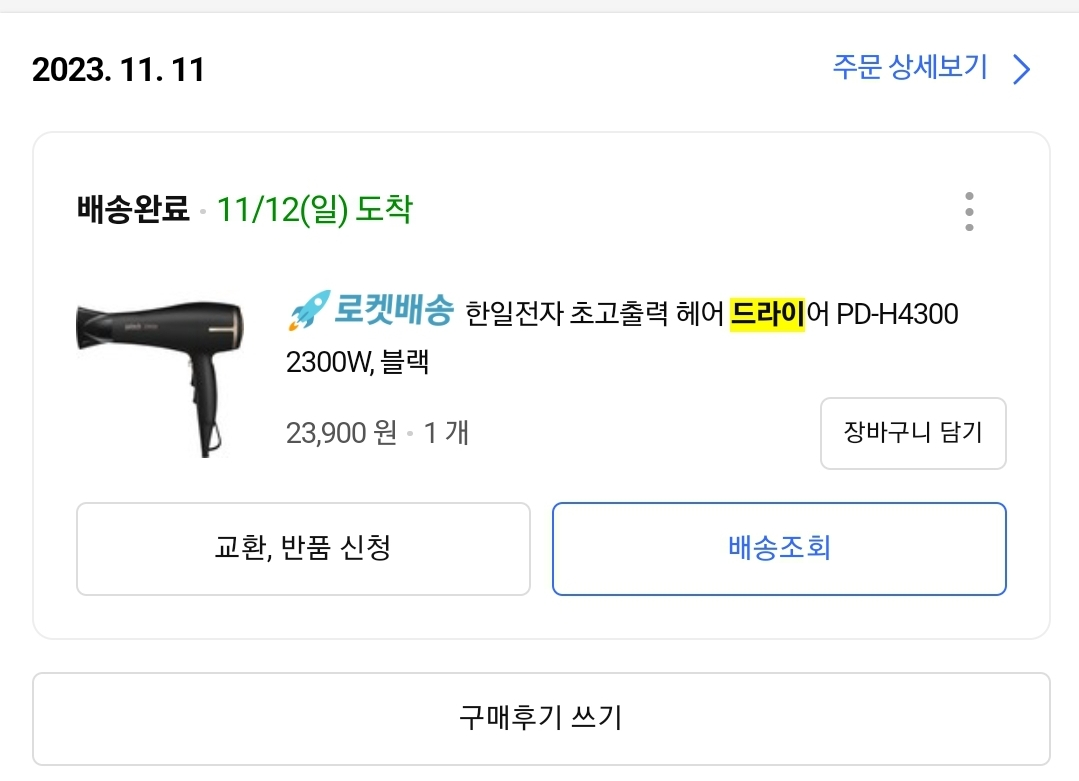Click the 구매후기 쓰기 review button

(x=541, y=718)
